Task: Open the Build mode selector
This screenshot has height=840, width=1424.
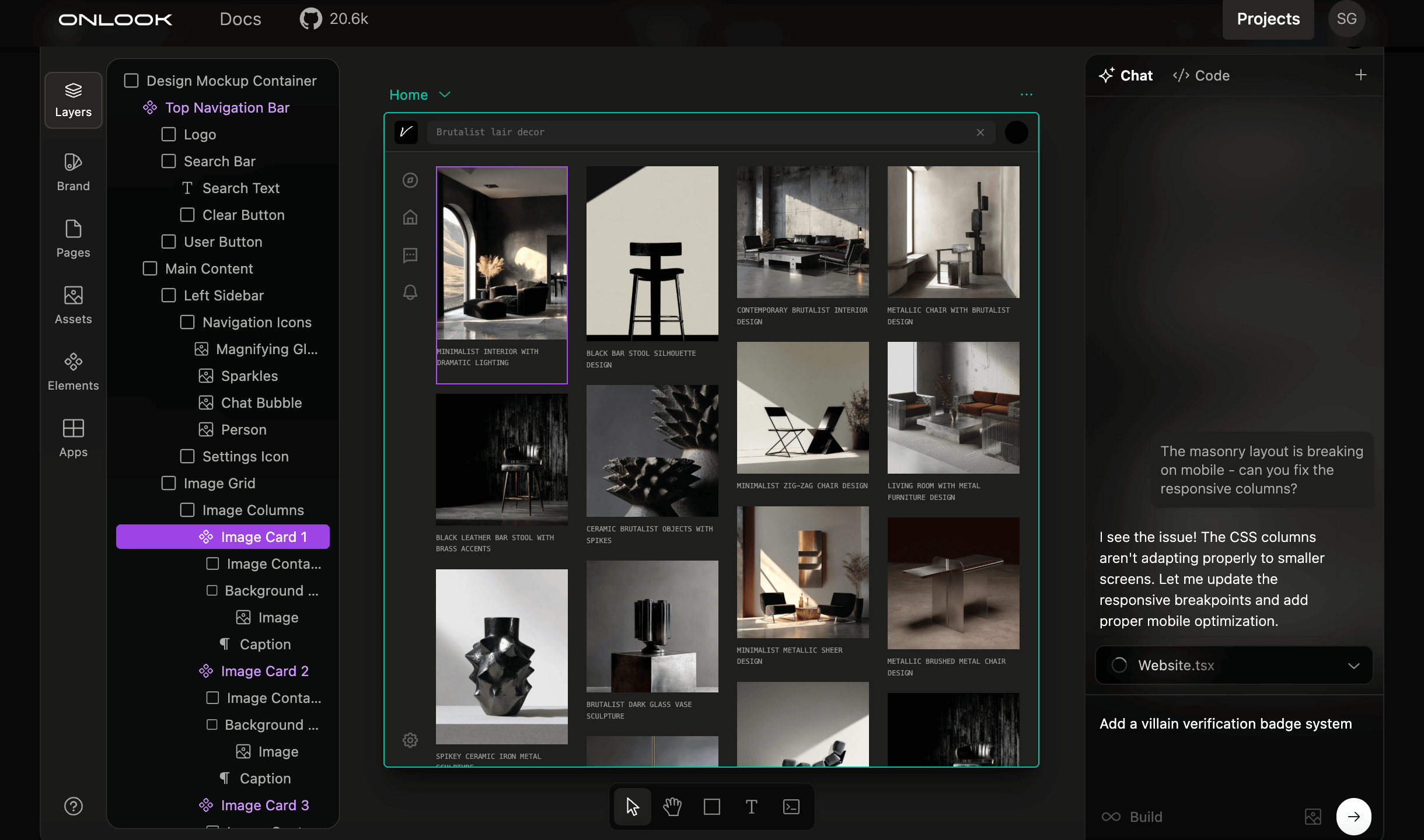Action: 1132,817
